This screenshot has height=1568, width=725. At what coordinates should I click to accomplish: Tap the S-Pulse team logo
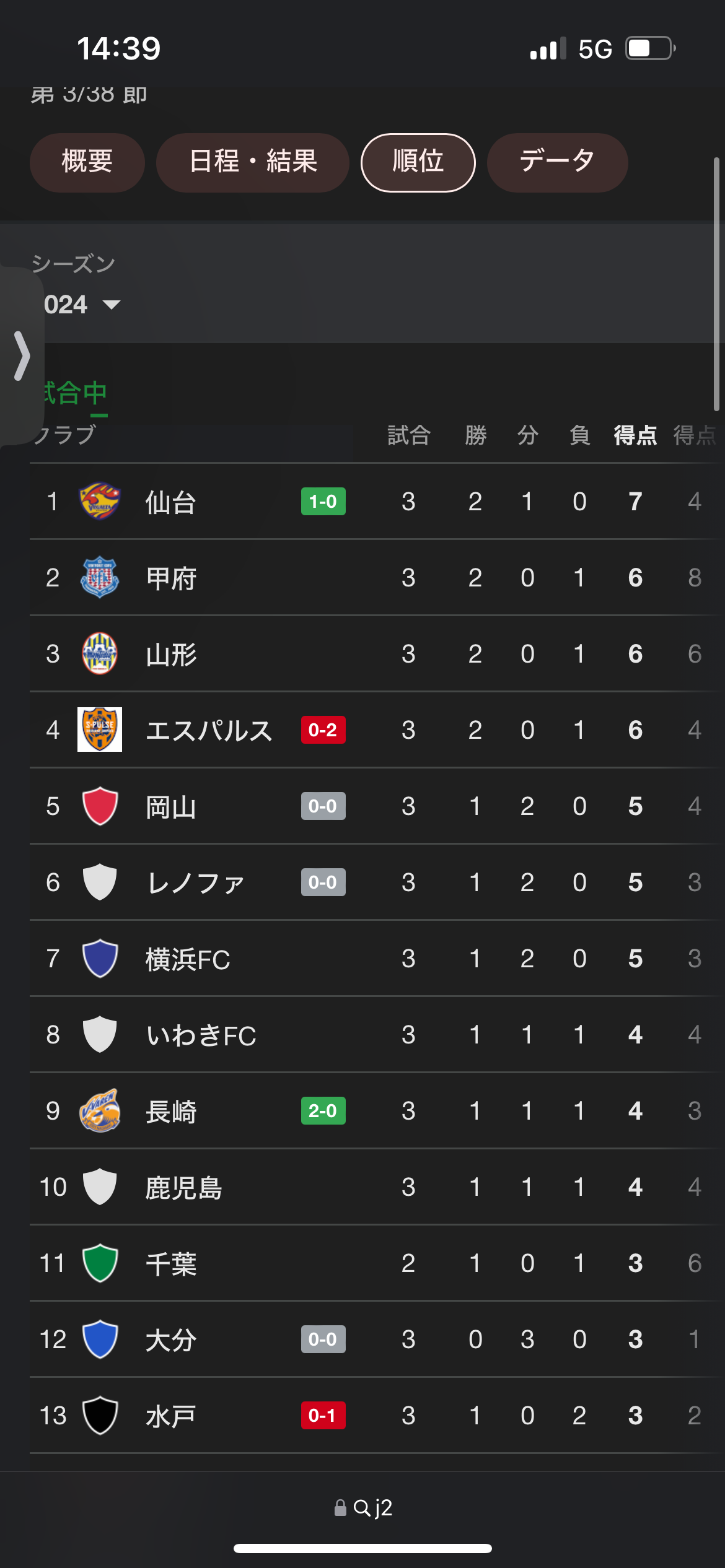point(100,730)
